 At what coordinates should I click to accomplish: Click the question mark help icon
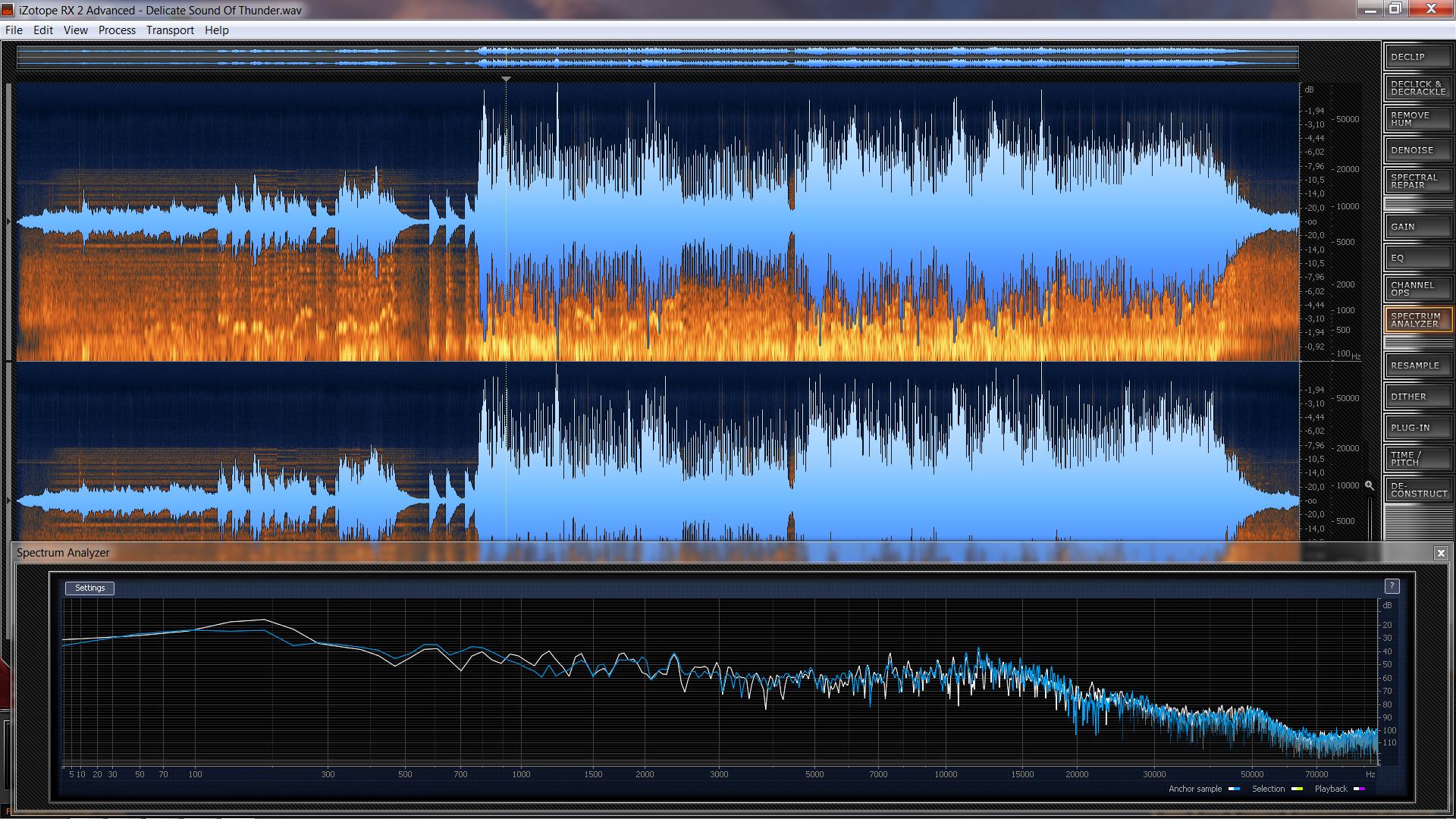point(1392,586)
